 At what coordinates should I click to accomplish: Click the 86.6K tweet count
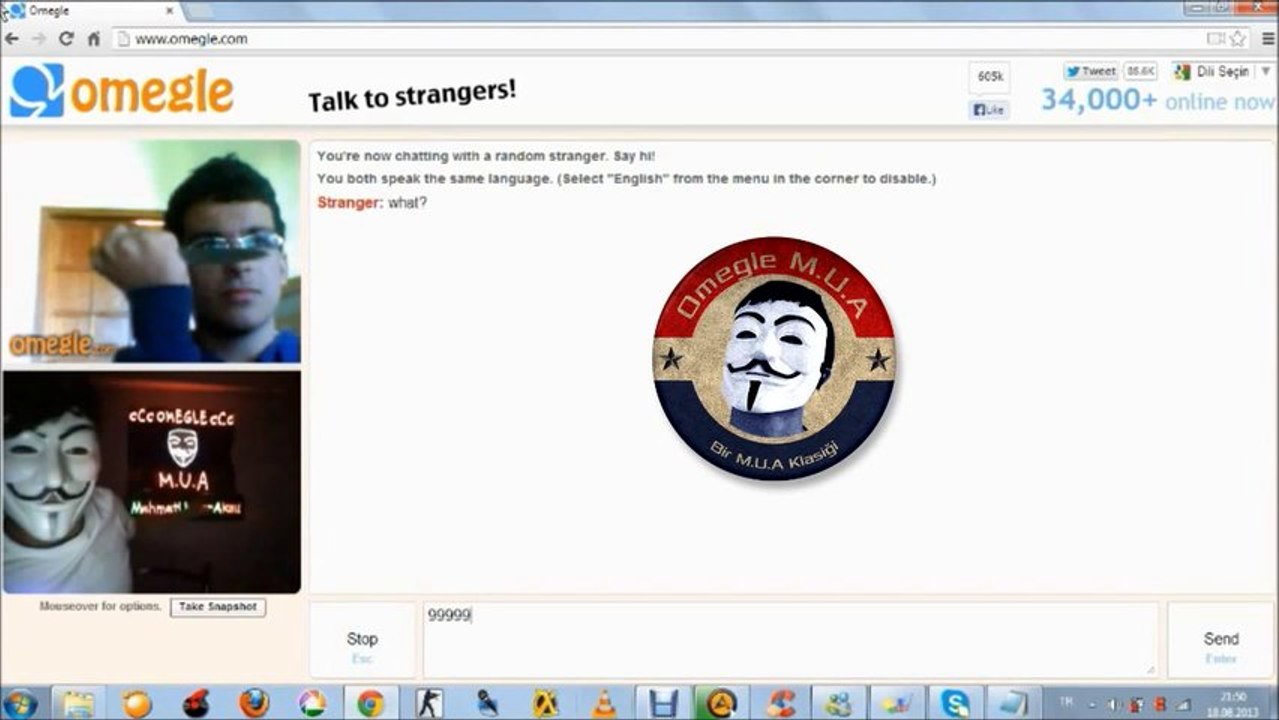(1140, 72)
